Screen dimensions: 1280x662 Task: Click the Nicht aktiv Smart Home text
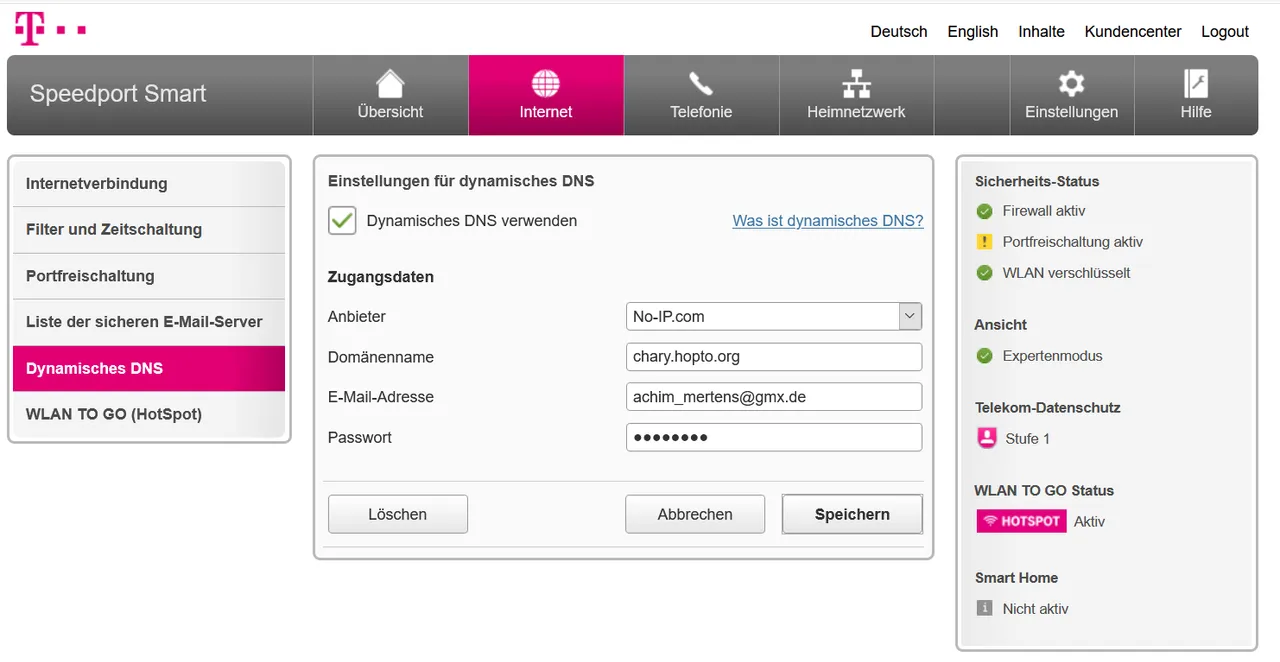point(1036,609)
